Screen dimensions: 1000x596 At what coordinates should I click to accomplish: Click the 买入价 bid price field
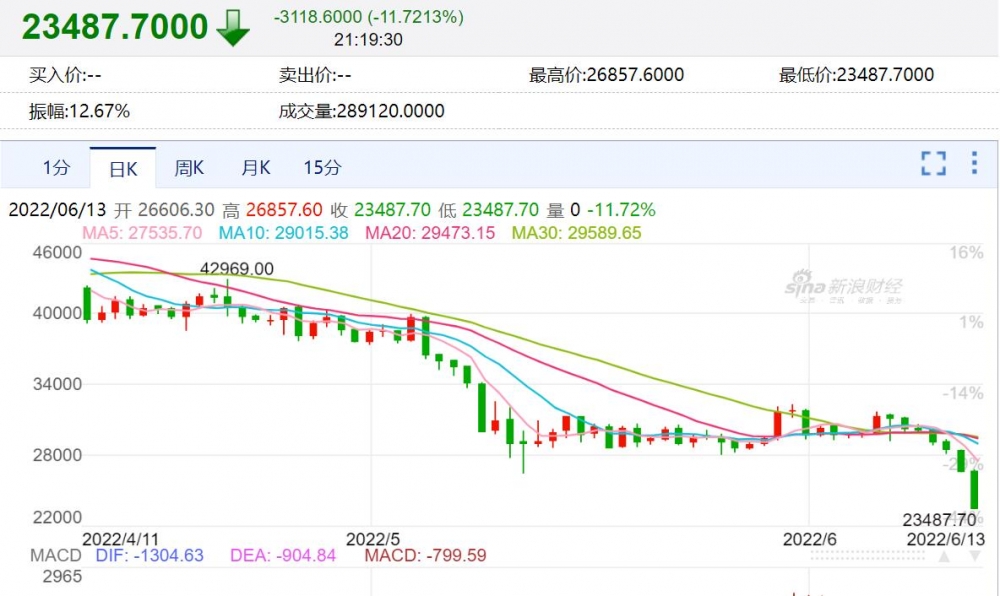65,75
